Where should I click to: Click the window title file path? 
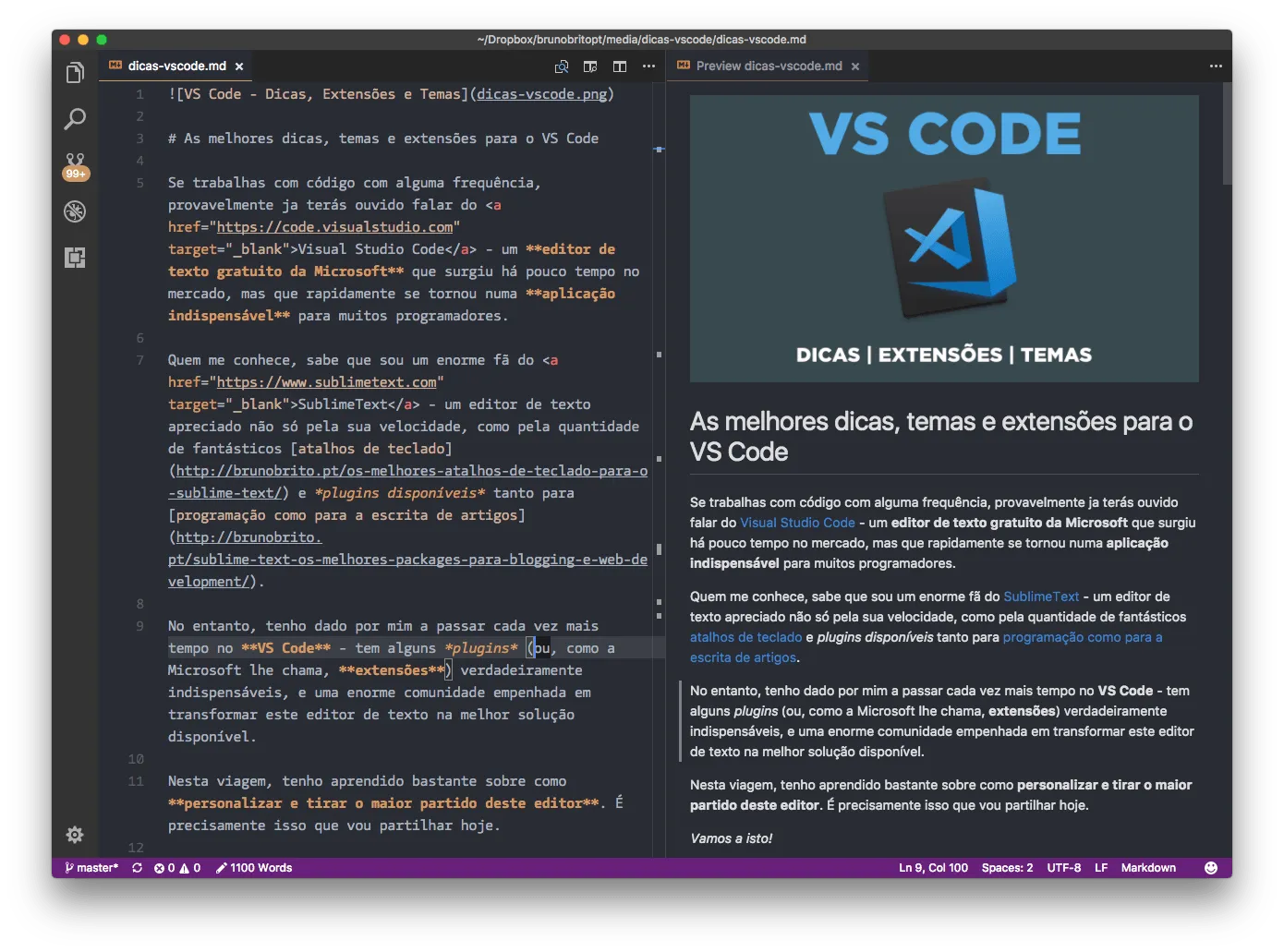(x=641, y=40)
